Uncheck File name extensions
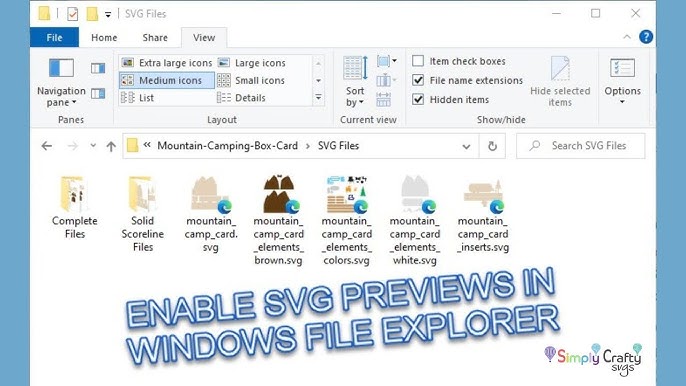Image resolution: width=686 pixels, height=386 pixels. tap(468, 81)
